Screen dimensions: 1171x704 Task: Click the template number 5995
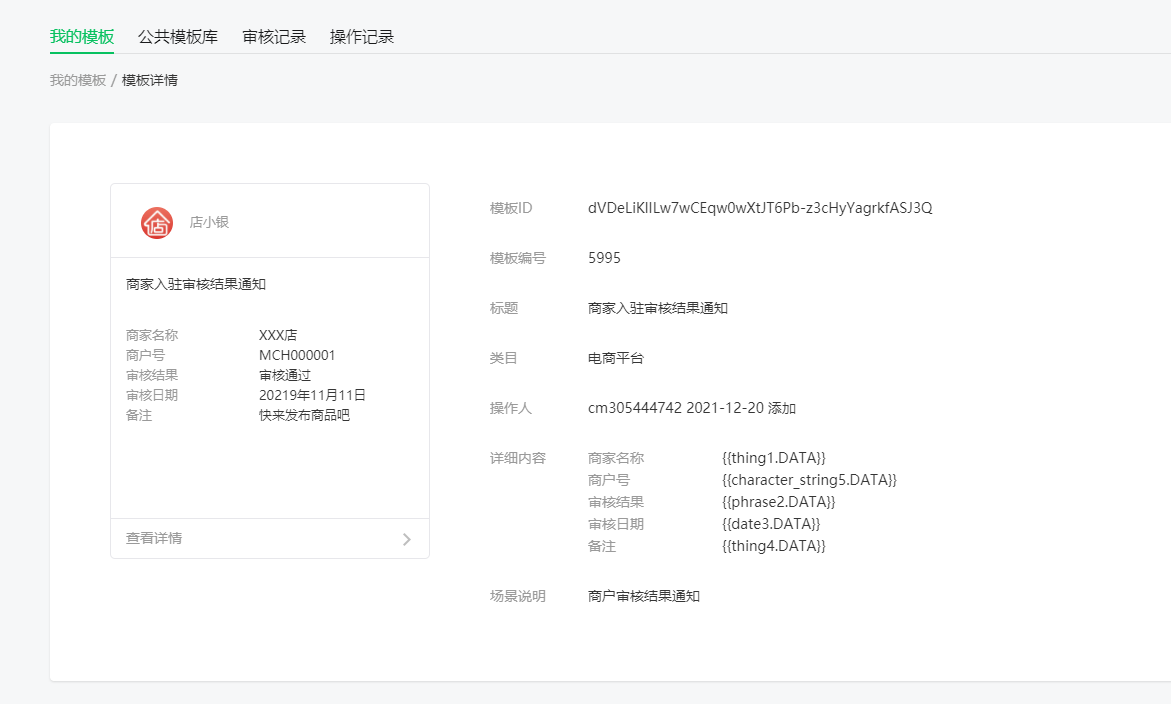click(603, 258)
